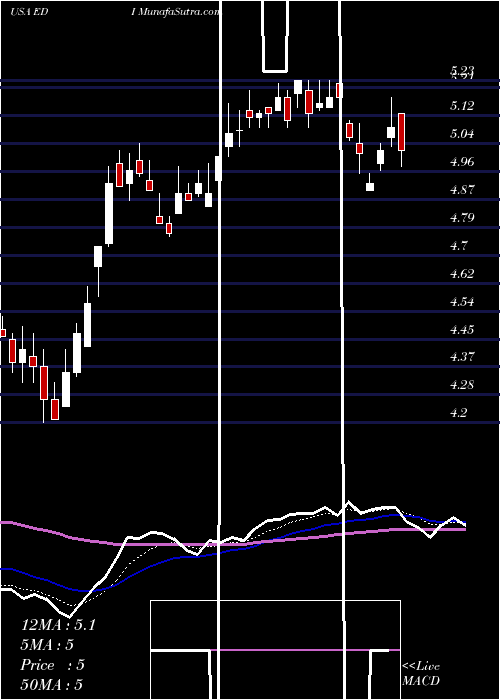500x700 pixels.
Task: Click the '5MA : 5' readout
Action: (x=47, y=645)
